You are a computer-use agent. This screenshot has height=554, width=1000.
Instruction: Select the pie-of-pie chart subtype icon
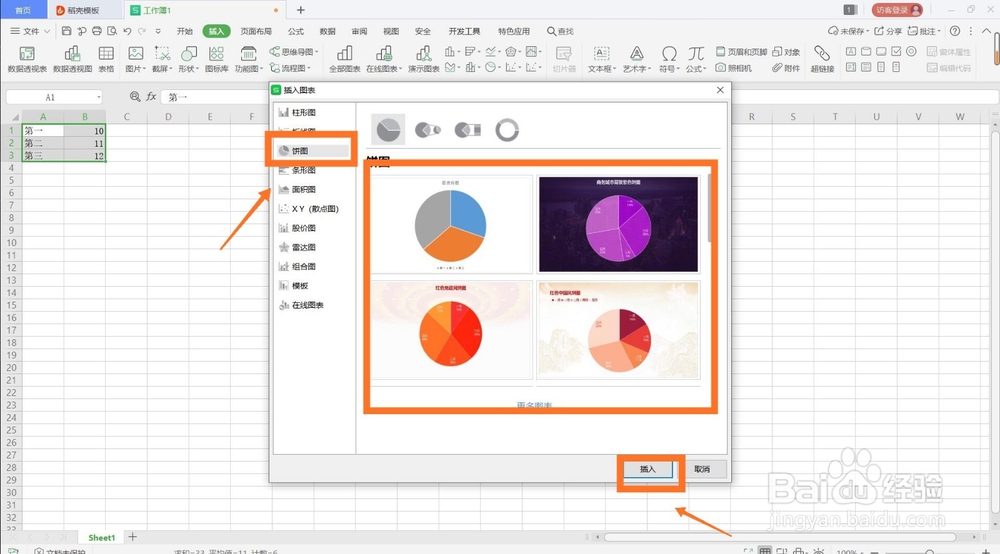click(428, 130)
